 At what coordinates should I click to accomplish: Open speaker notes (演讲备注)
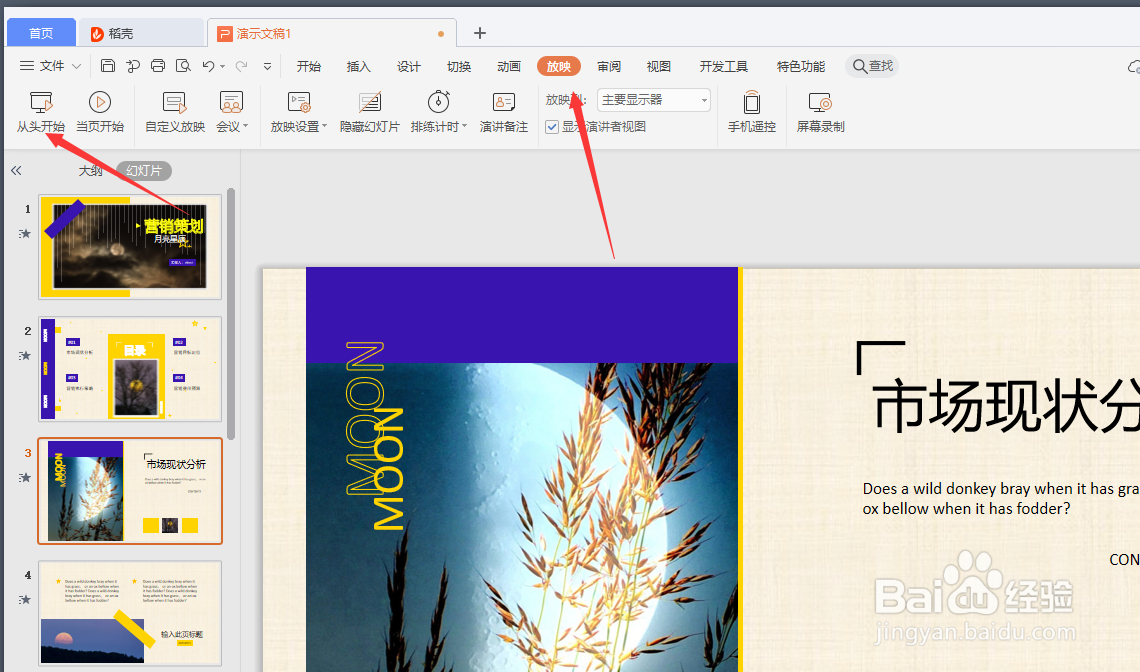coord(503,112)
